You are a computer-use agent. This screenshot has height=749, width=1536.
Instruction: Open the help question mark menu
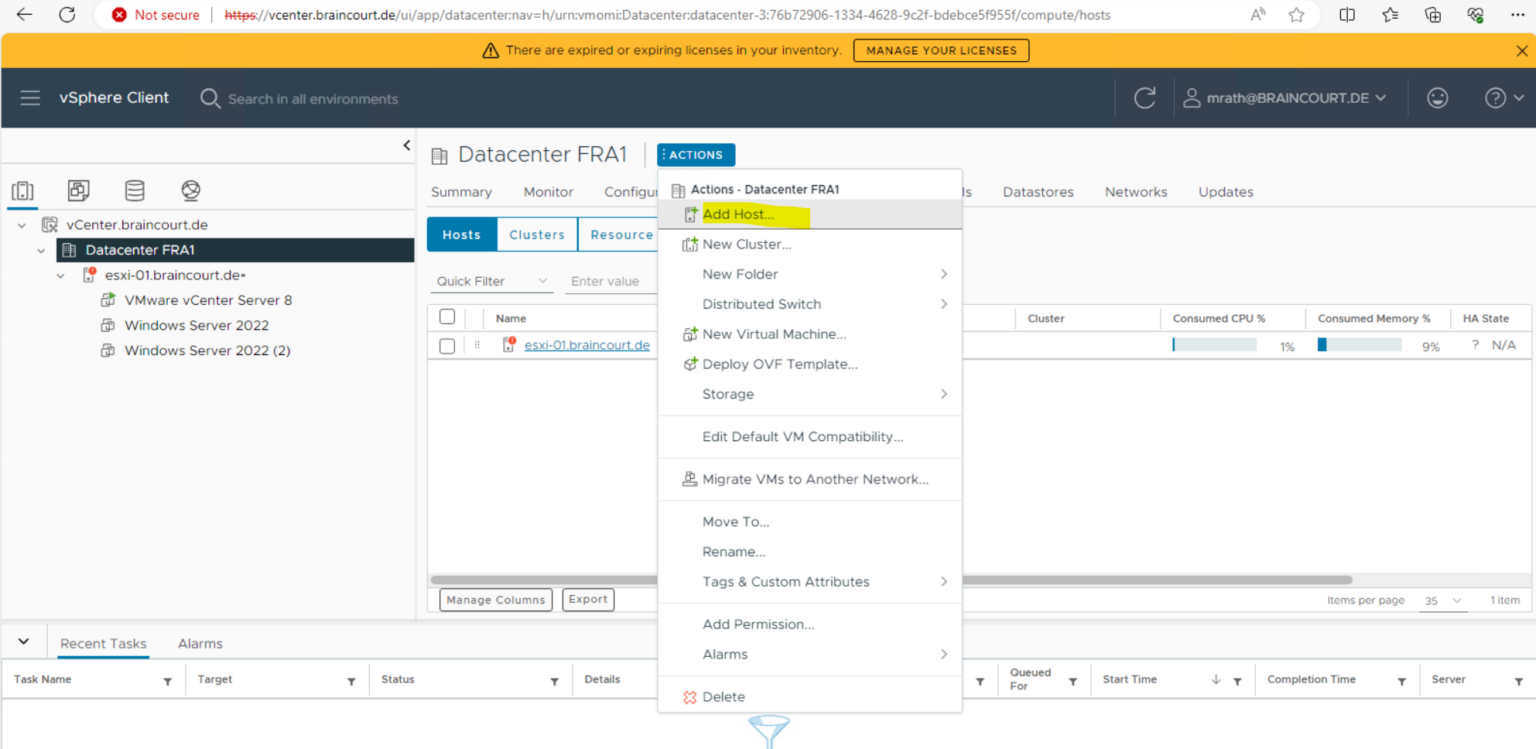[x=1503, y=98]
